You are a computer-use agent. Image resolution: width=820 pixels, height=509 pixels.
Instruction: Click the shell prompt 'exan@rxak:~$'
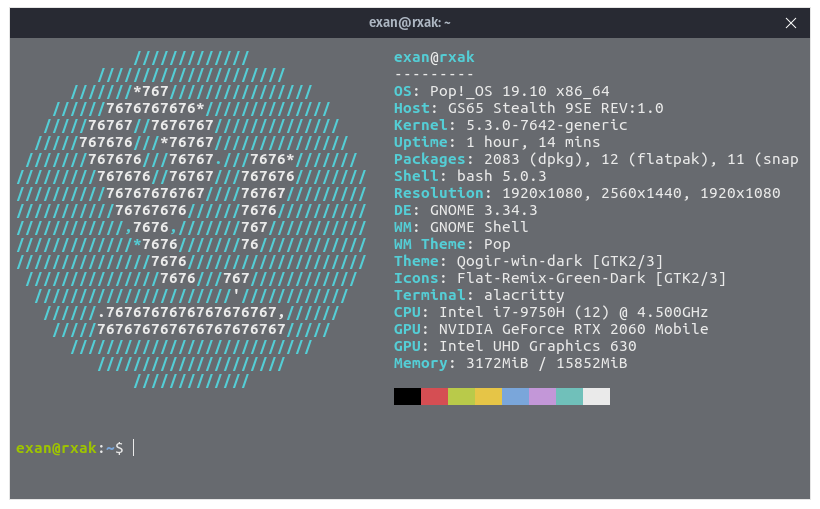coord(70,448)
